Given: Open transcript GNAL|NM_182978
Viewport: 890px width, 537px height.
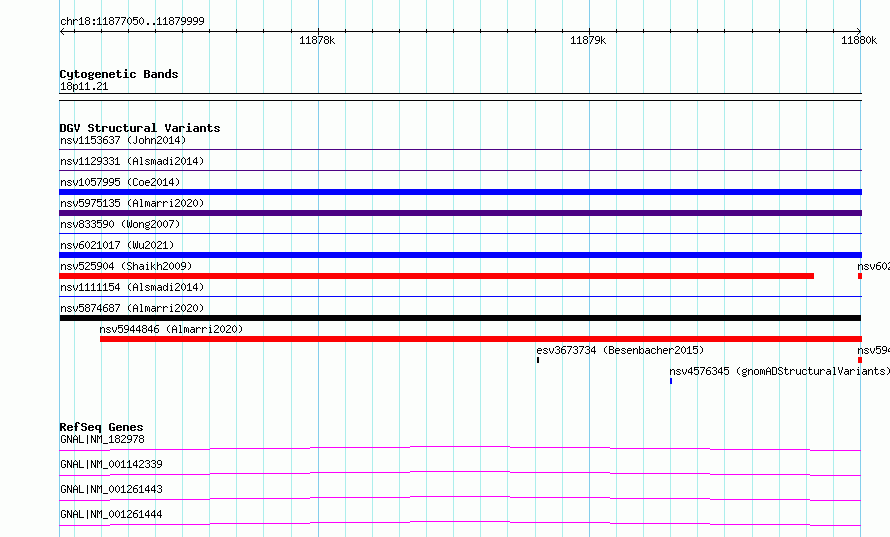Looking at the screenshot, I should tap(102, 439).
